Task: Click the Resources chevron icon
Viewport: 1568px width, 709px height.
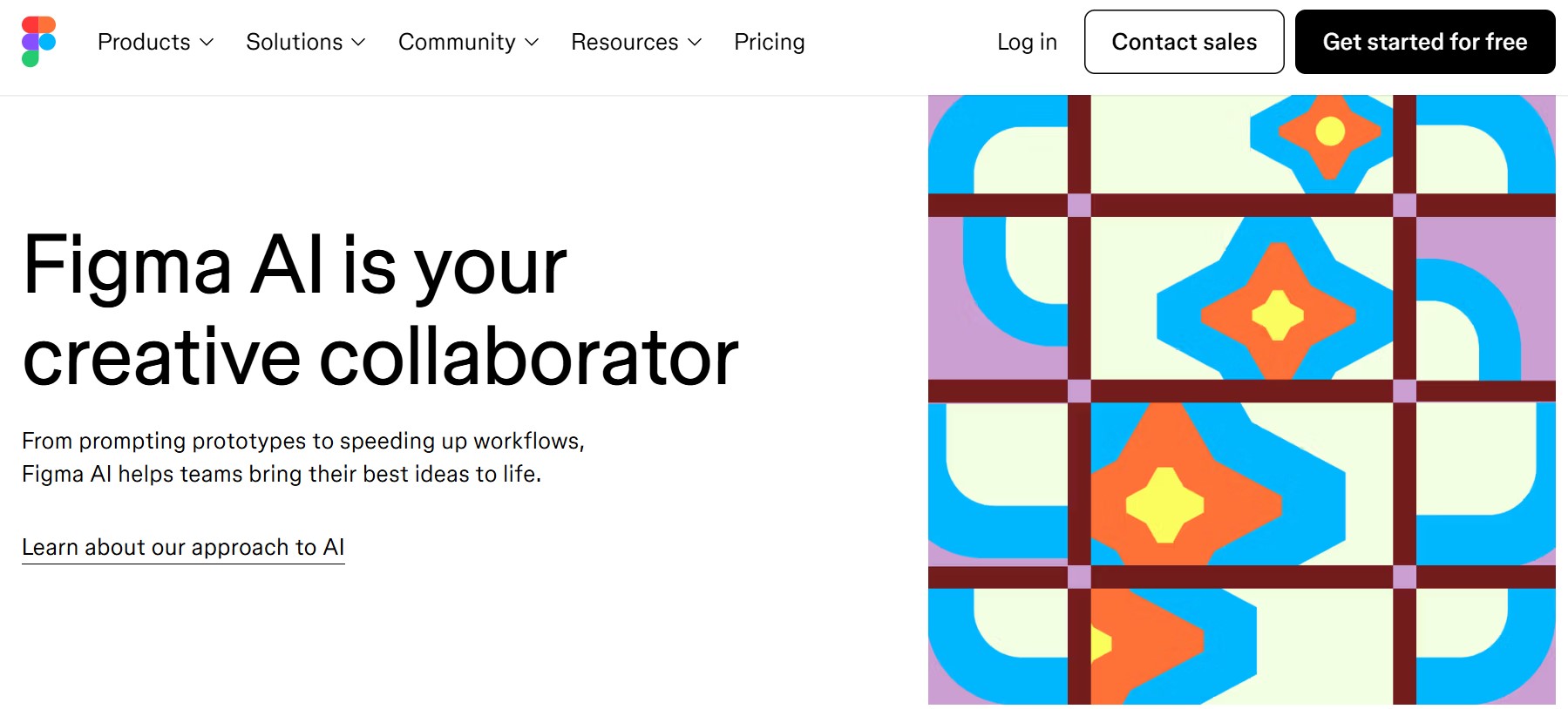Action: point(695,42)
